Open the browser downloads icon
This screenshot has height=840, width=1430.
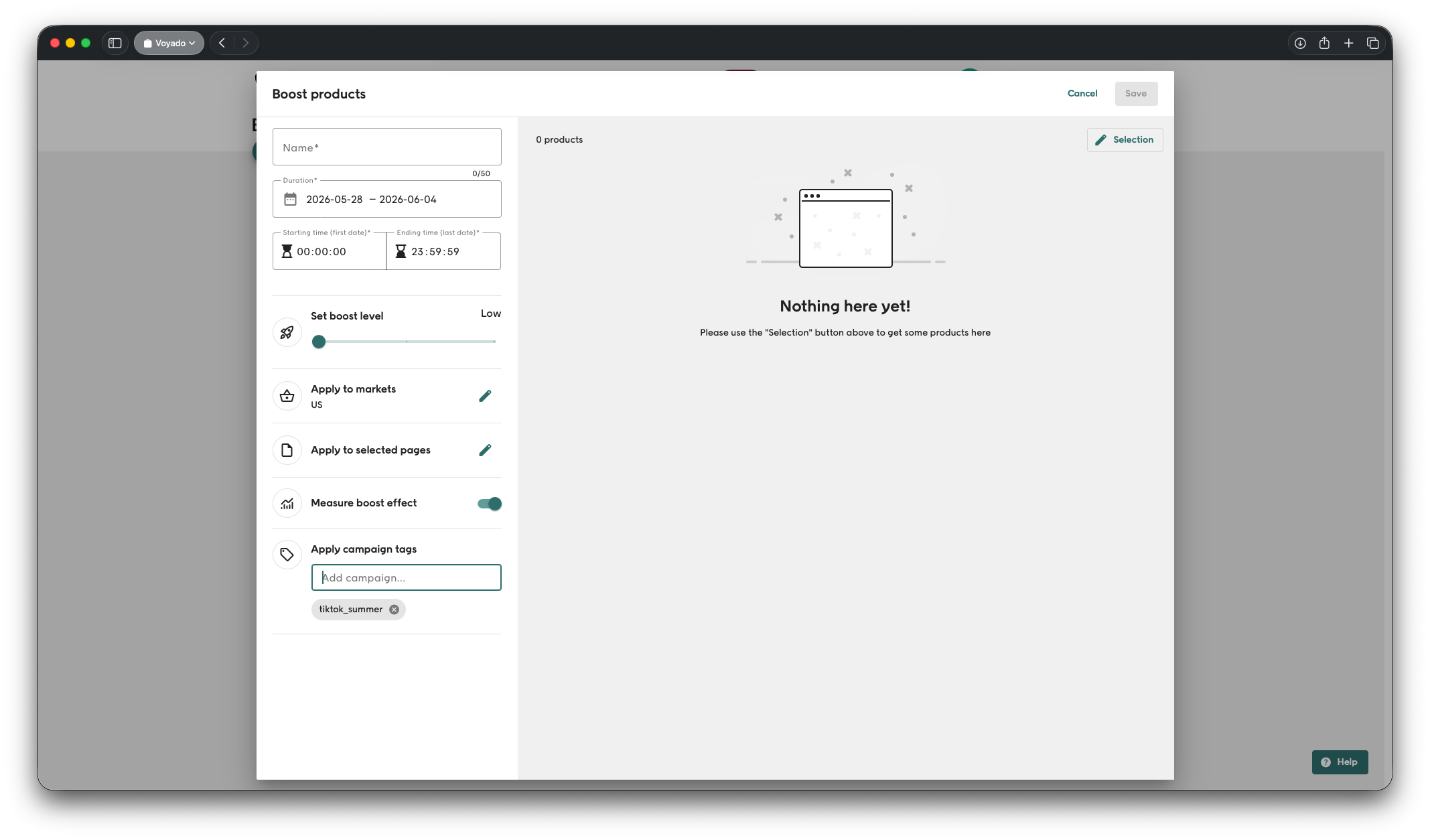1300,43
